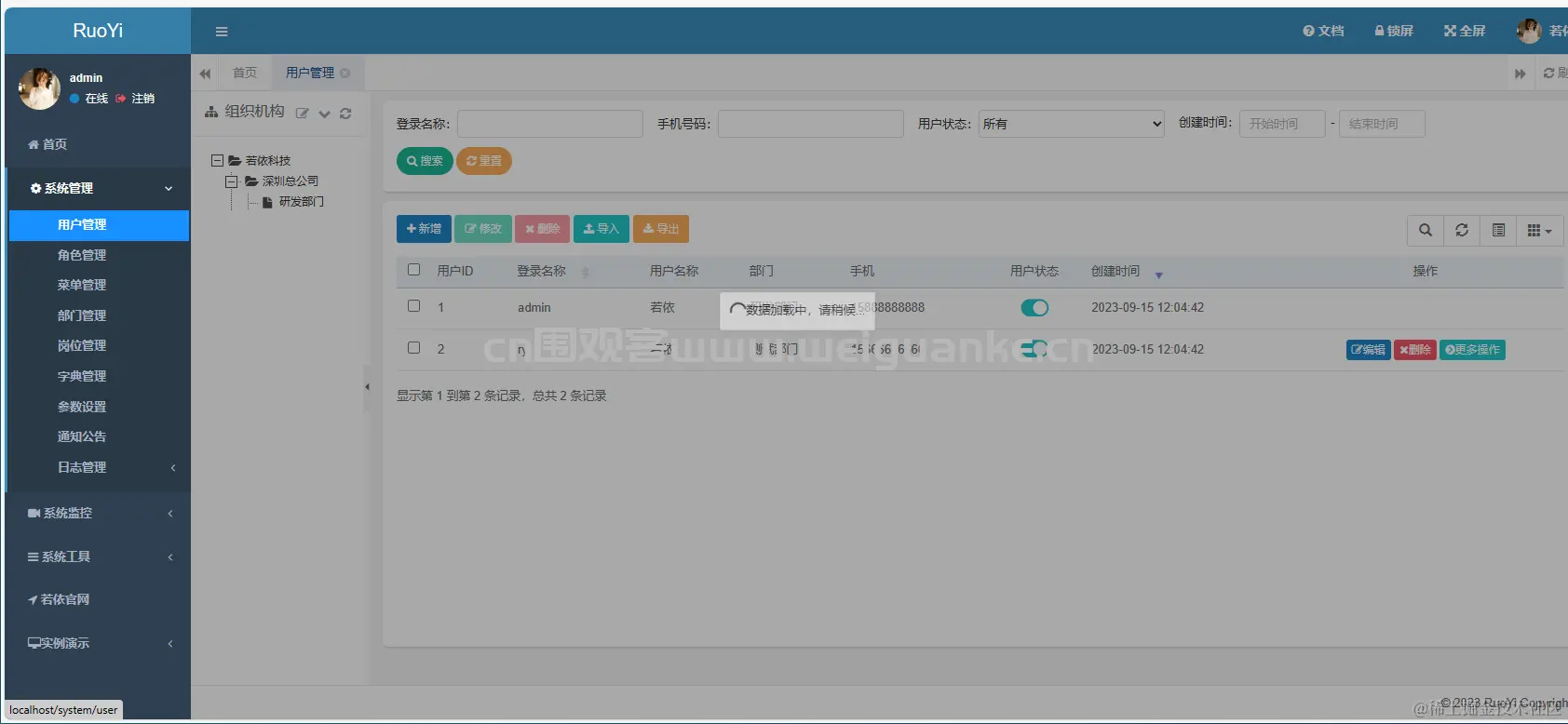1568x724 pixels.
Task: Click the RuoYi logo header
Action: coord(98,31)
